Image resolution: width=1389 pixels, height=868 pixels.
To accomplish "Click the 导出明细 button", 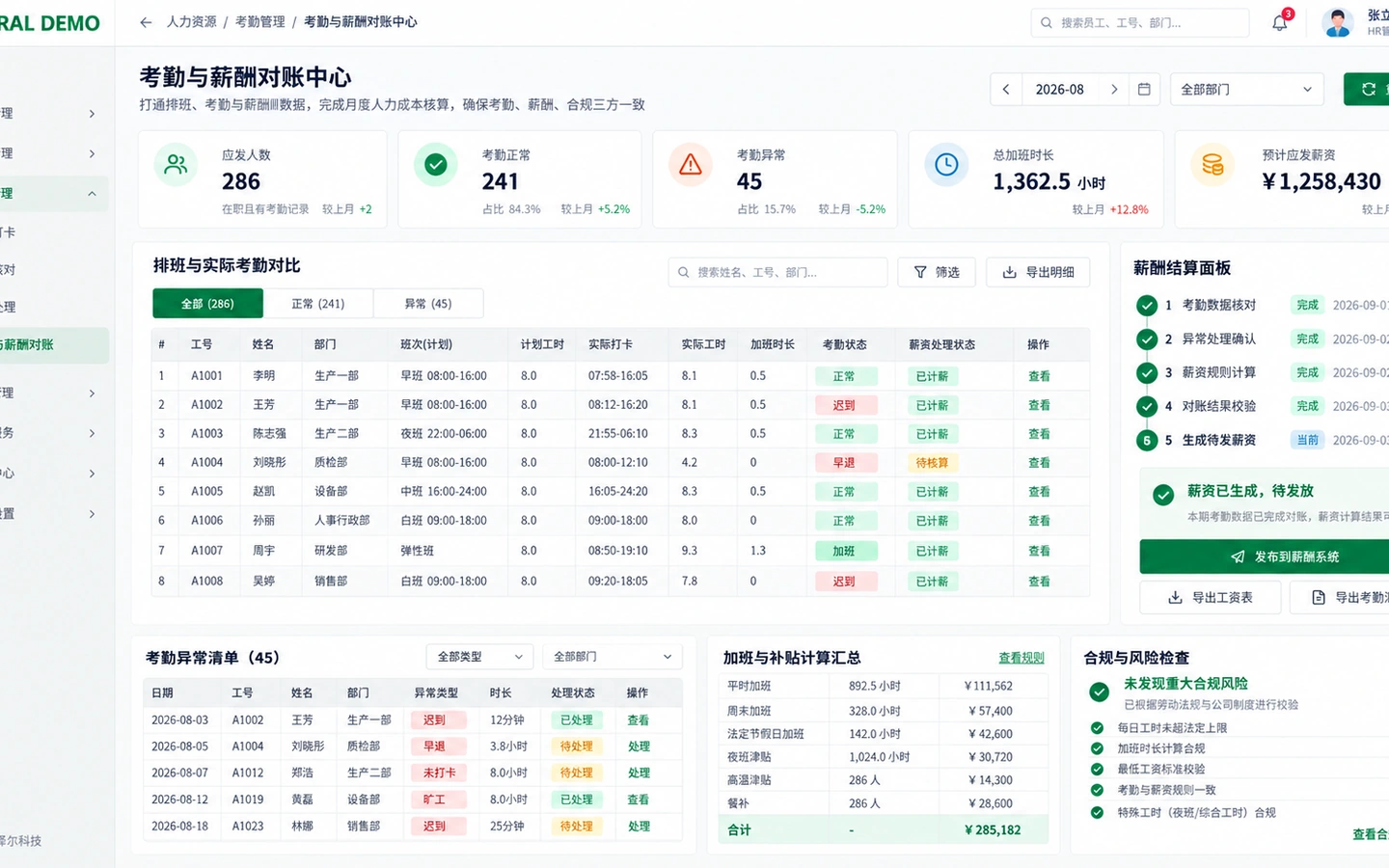I will [1038, 273].
